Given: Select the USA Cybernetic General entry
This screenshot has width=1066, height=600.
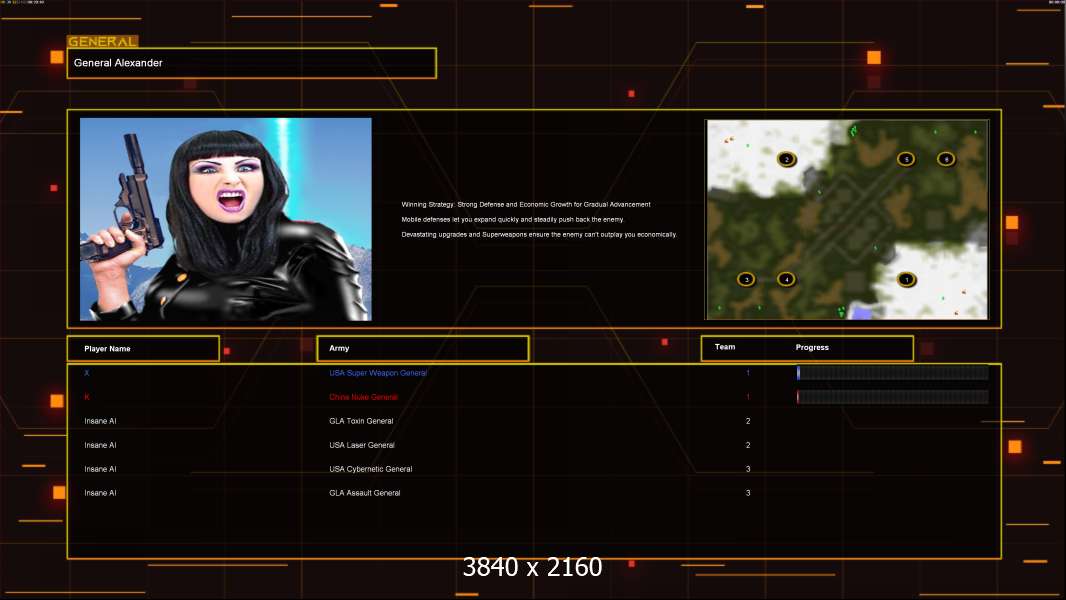Looking at the screenshot, I should tap(371, 469).
